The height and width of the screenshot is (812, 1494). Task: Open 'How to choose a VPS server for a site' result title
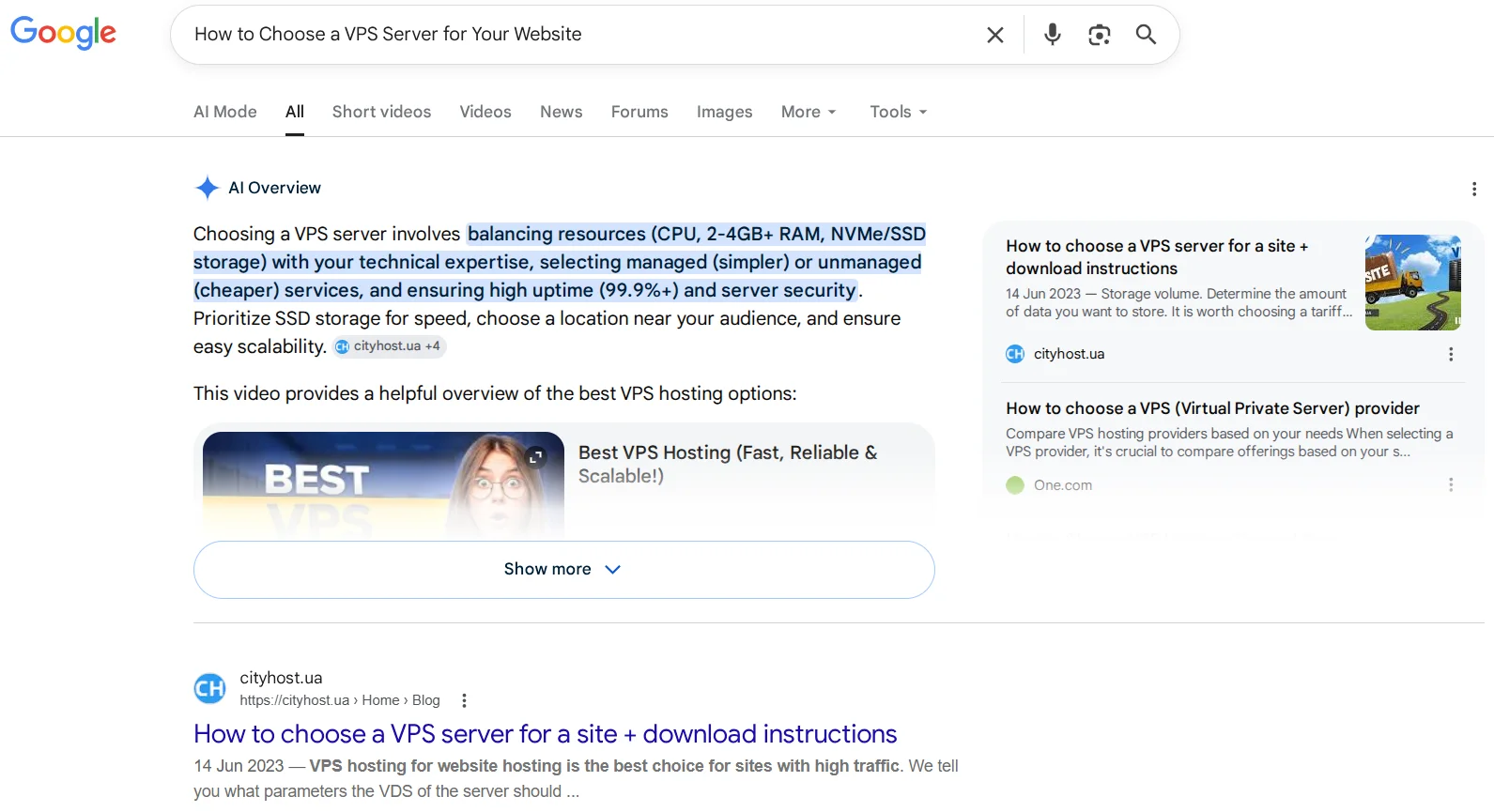tap(546, 734)
